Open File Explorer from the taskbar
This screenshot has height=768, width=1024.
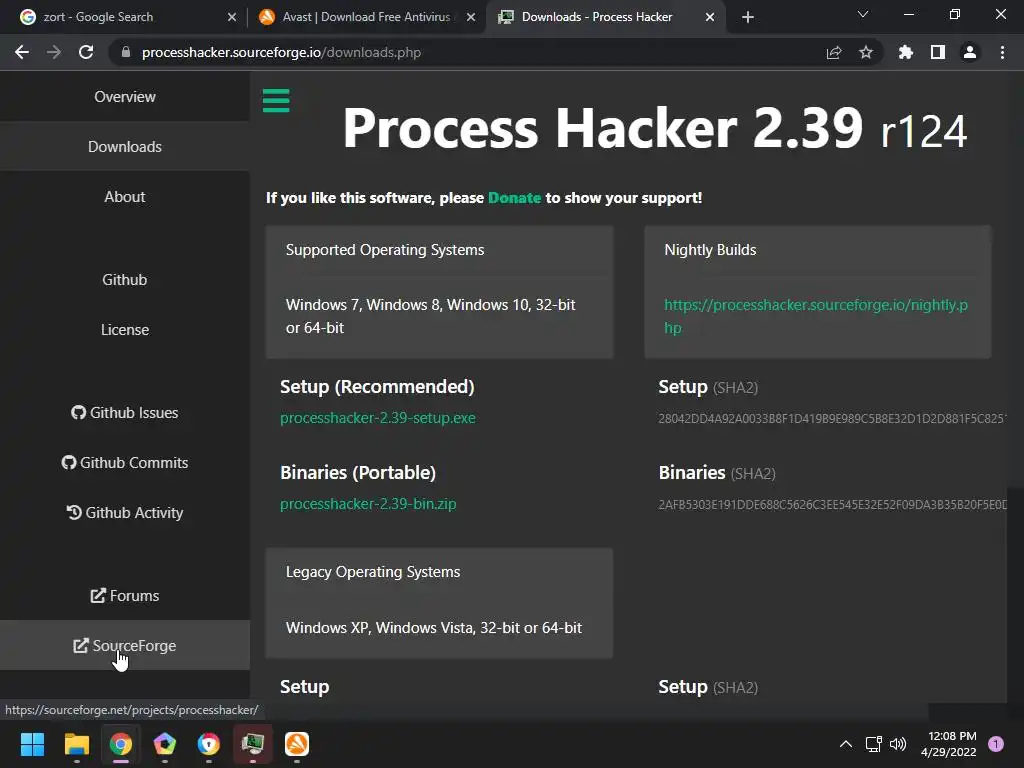(76, 744)
